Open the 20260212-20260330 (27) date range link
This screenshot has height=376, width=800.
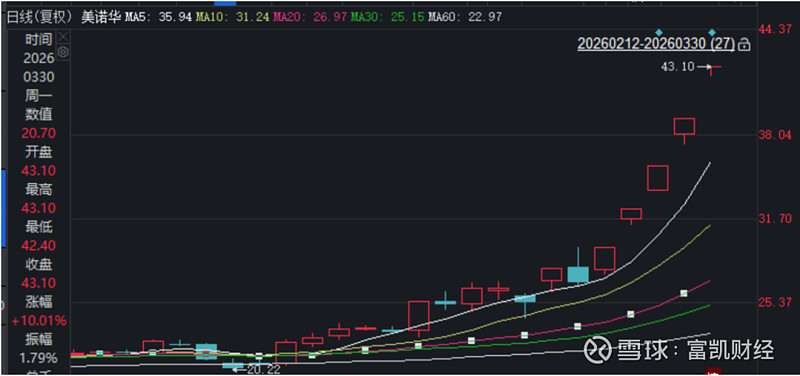click(x=656, y=44)
